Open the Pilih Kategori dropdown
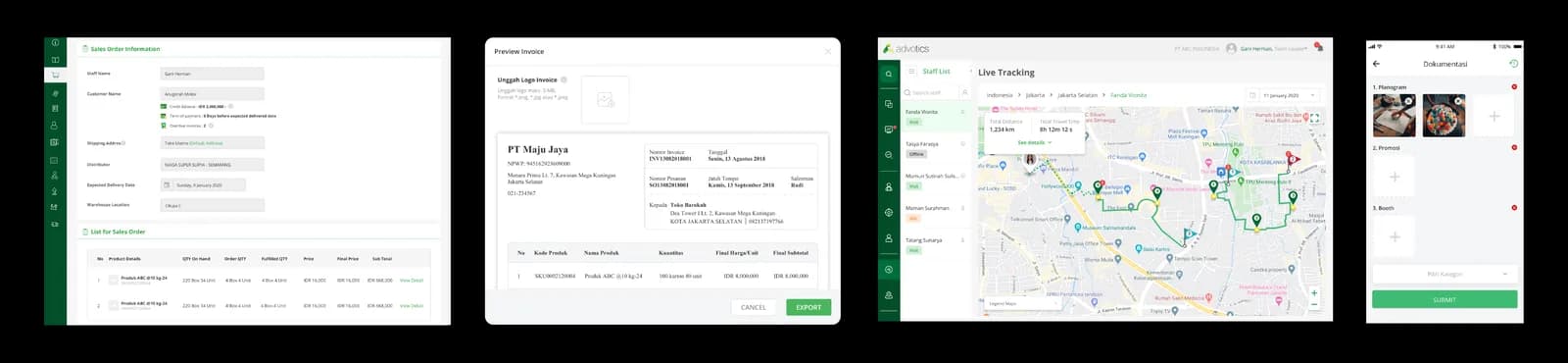This screenshot has height=363, width=1568. click(1445, 274)
